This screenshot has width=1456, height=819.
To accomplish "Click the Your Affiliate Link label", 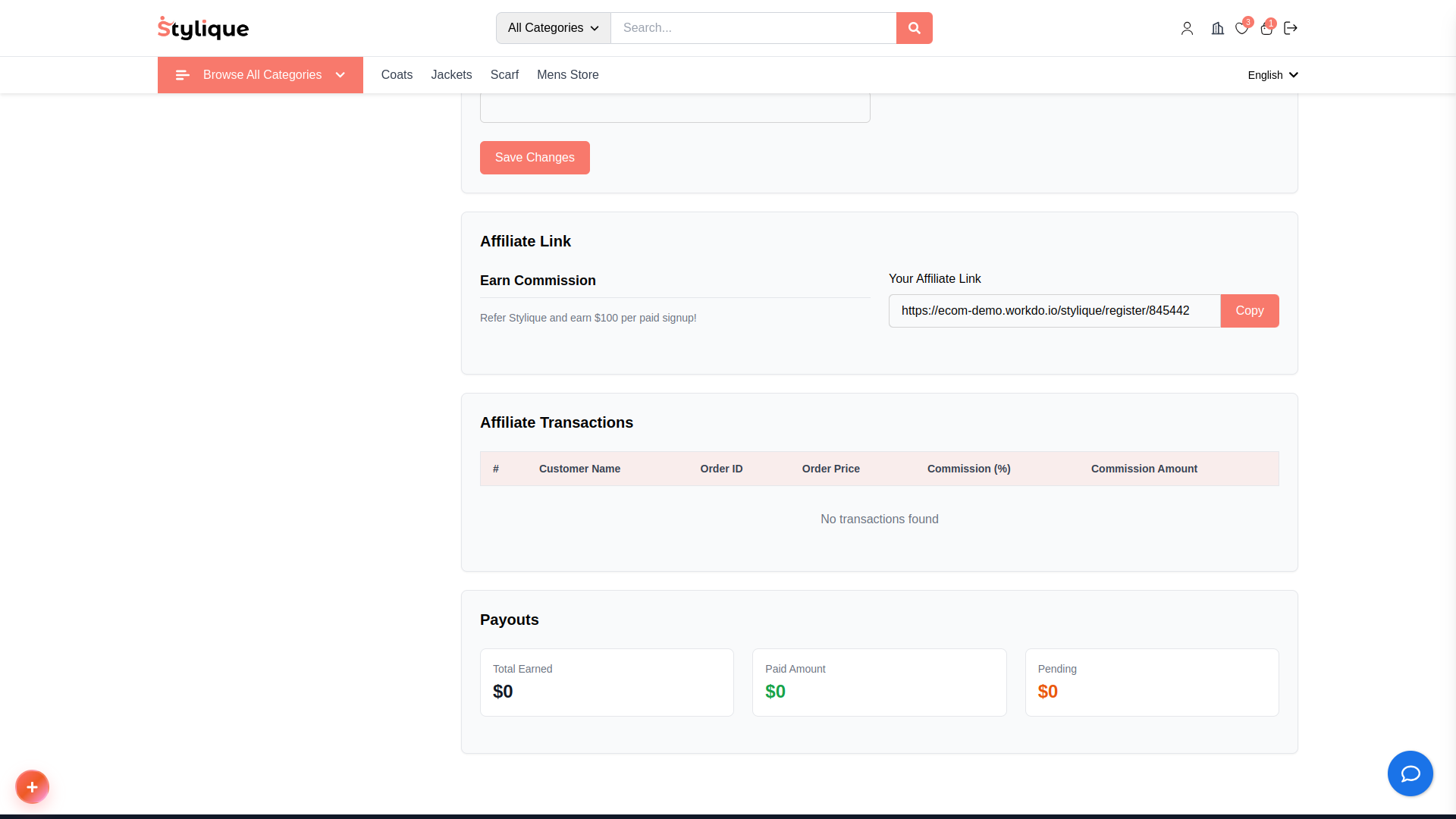I will click(x=934, y=279).
